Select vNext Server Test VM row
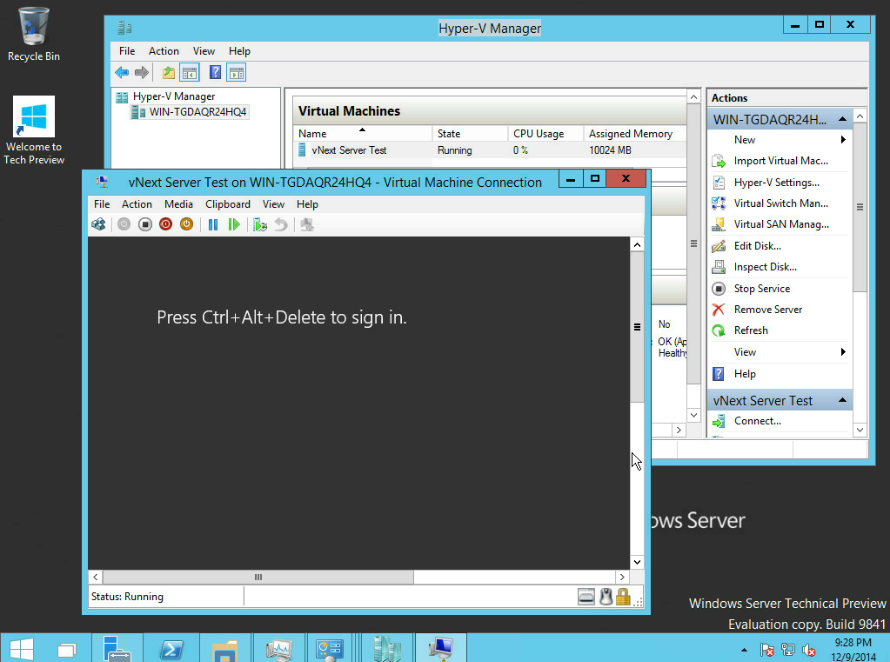The width and height of the screenshot is (890, 662). point(491,150)
